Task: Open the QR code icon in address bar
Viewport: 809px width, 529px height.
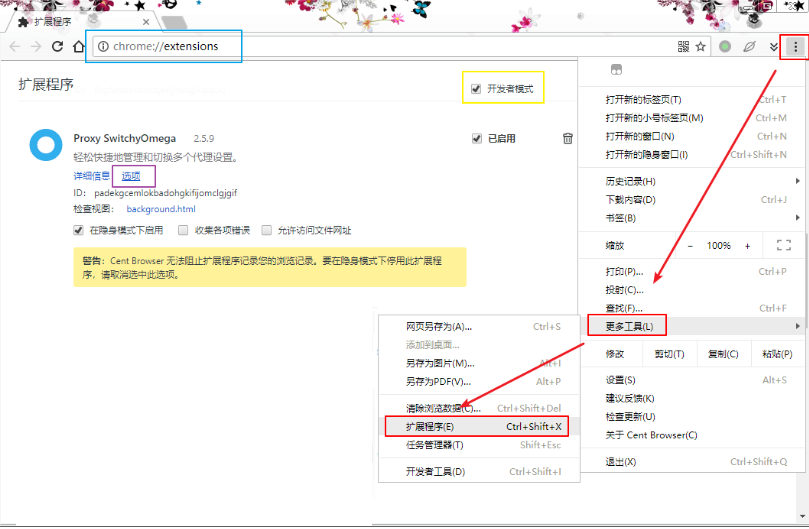Action: tap(683, 47)
